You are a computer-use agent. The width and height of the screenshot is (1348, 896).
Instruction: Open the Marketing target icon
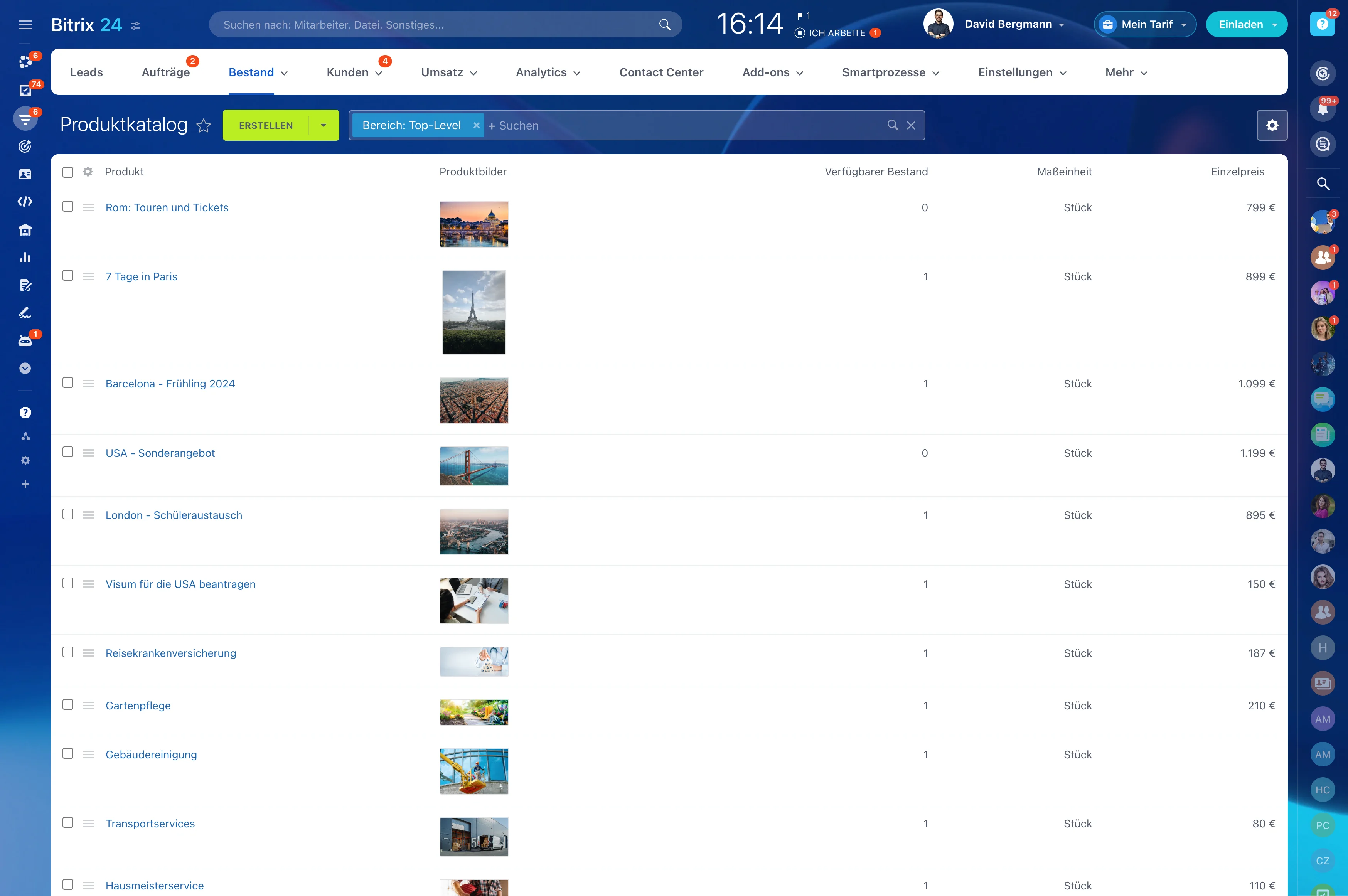[x=25, y=146]
